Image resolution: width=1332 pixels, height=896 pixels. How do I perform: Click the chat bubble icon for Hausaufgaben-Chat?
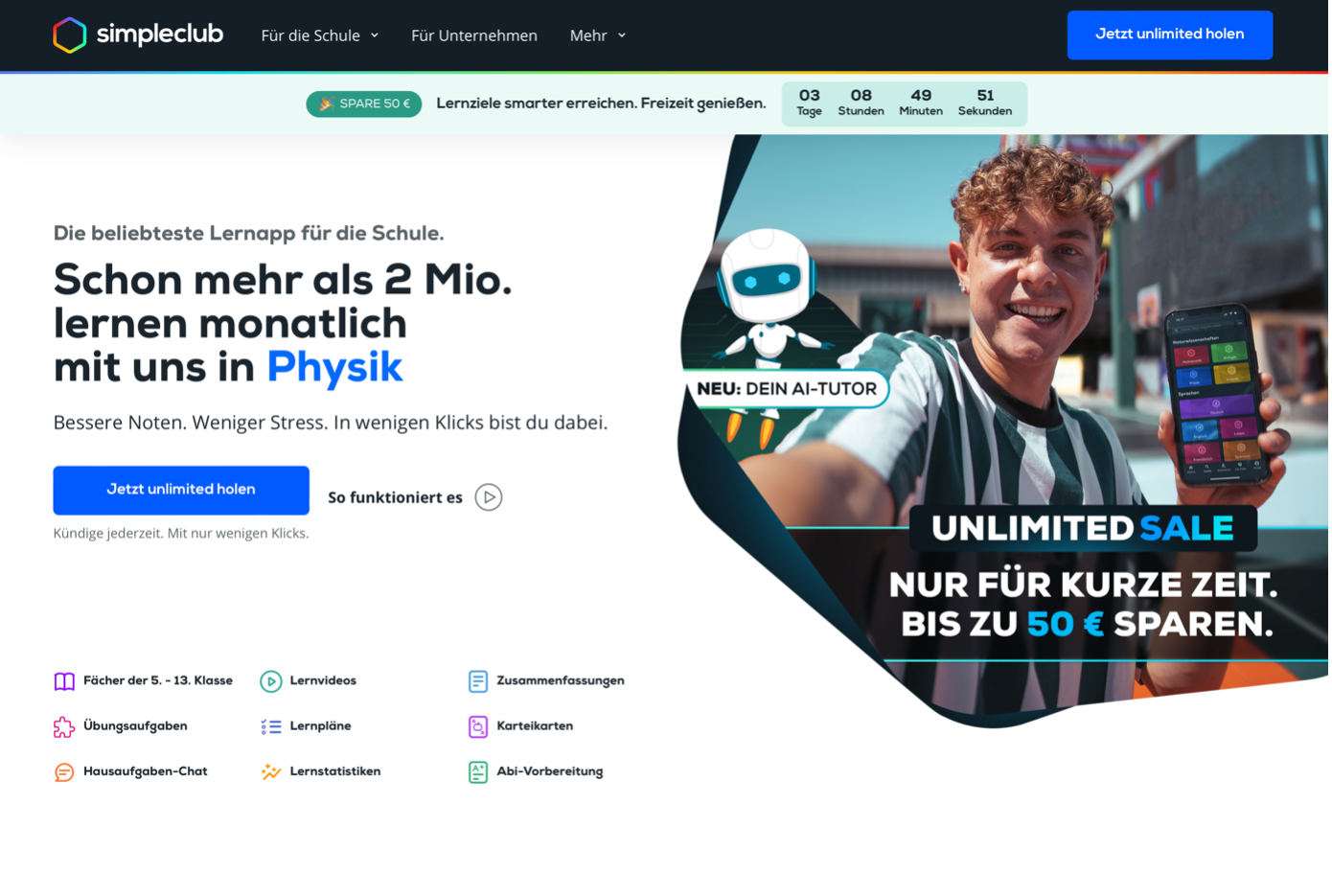pyautogui.click(x=64, y=774)
